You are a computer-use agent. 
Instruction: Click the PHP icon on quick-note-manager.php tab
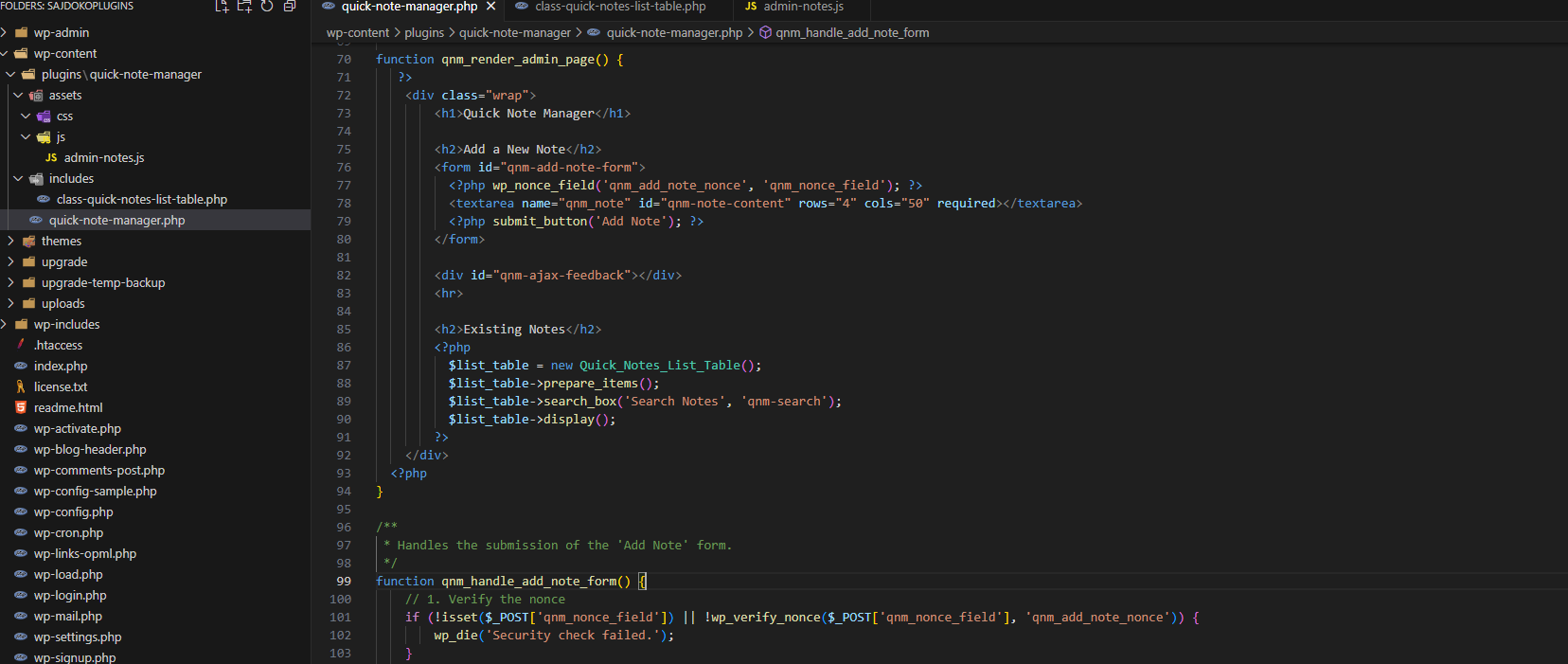coord(329,6)
